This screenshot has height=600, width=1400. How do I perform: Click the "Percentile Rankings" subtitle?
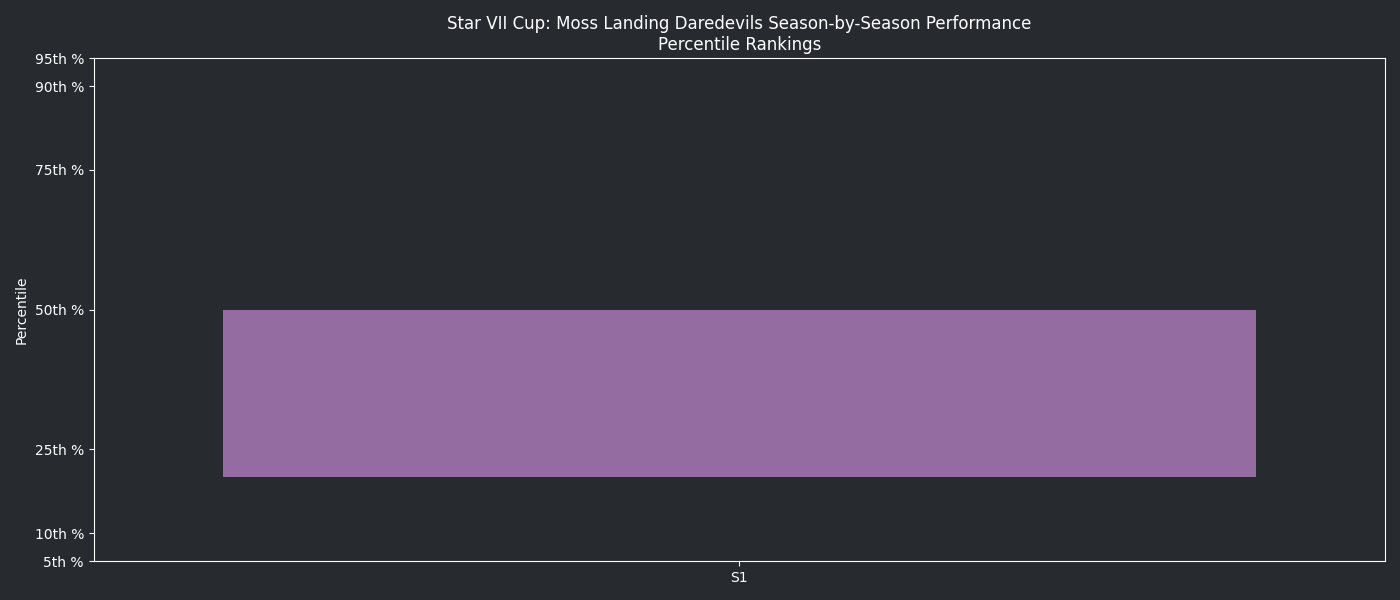(x=739, y=44)
